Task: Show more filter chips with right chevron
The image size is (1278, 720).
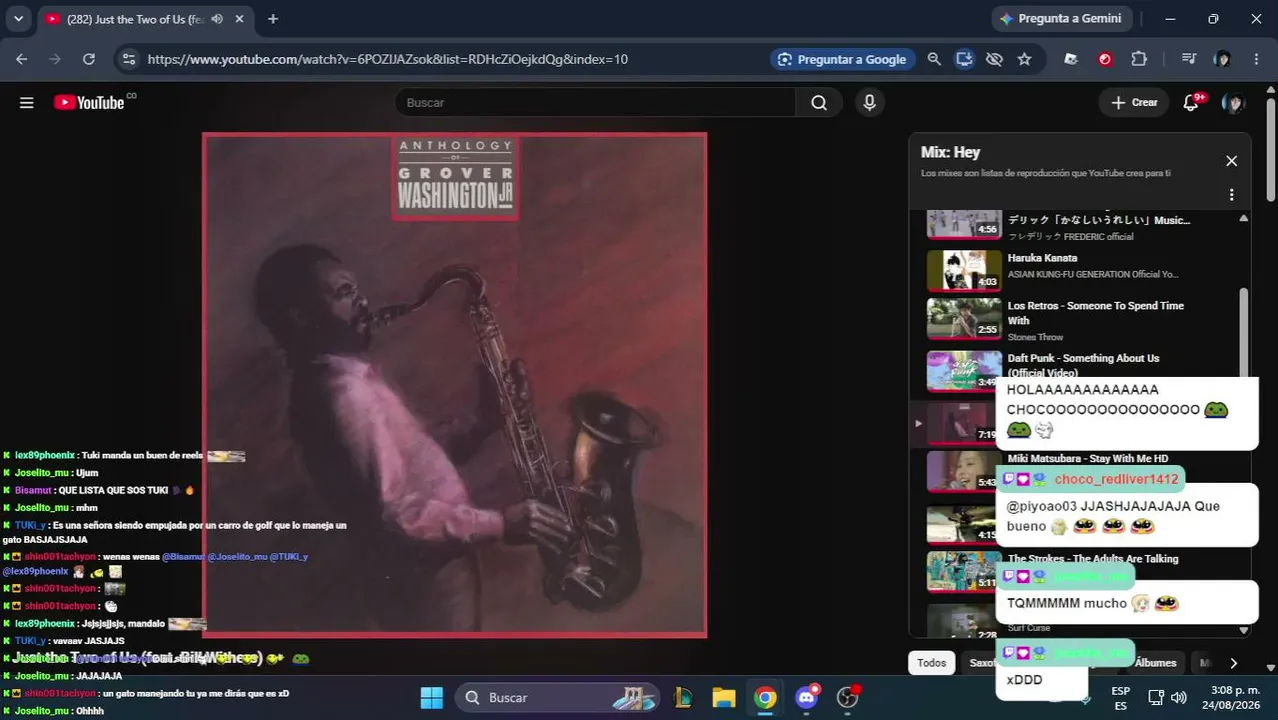Action: pos(1233,663)
